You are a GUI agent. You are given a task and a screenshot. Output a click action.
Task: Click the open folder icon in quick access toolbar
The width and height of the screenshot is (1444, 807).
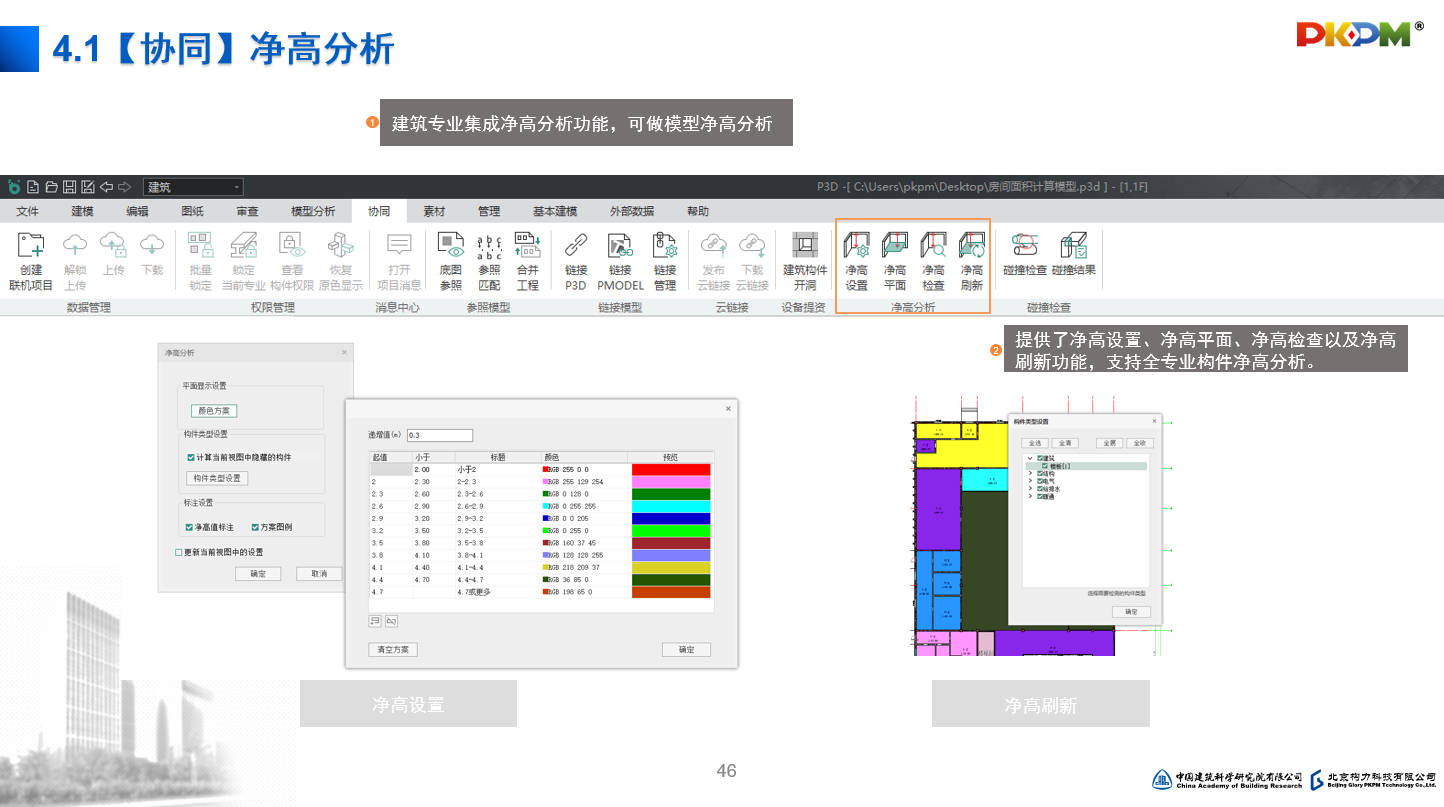coord(51,187)
